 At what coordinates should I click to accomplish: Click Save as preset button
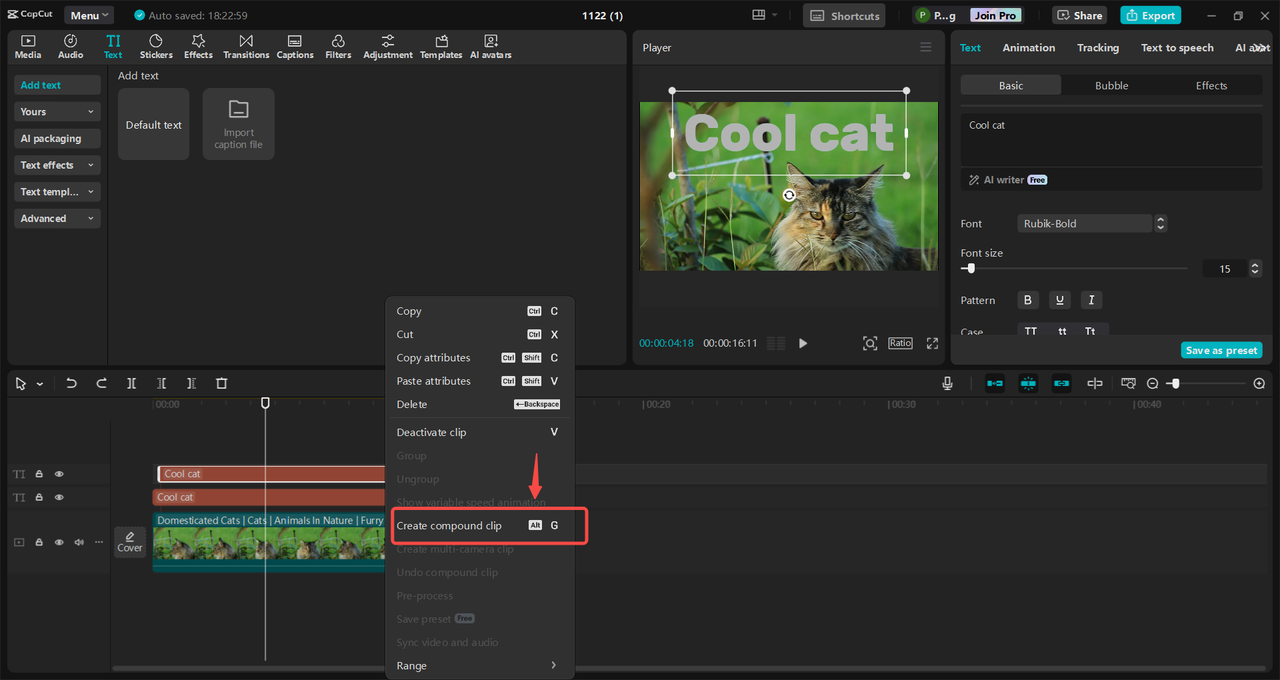(1221, 350)
